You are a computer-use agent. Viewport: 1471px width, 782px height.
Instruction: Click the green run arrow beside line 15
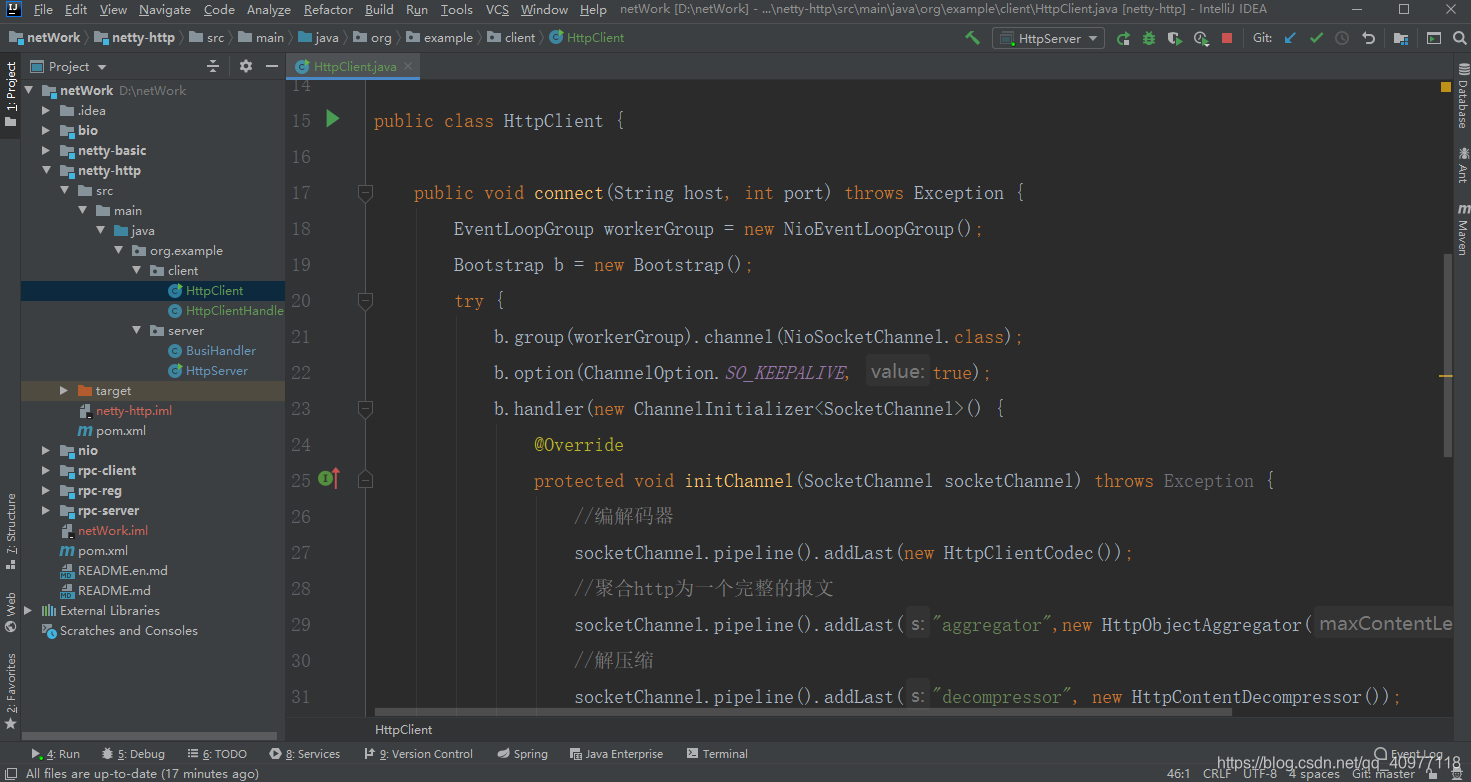click(333, 119)
